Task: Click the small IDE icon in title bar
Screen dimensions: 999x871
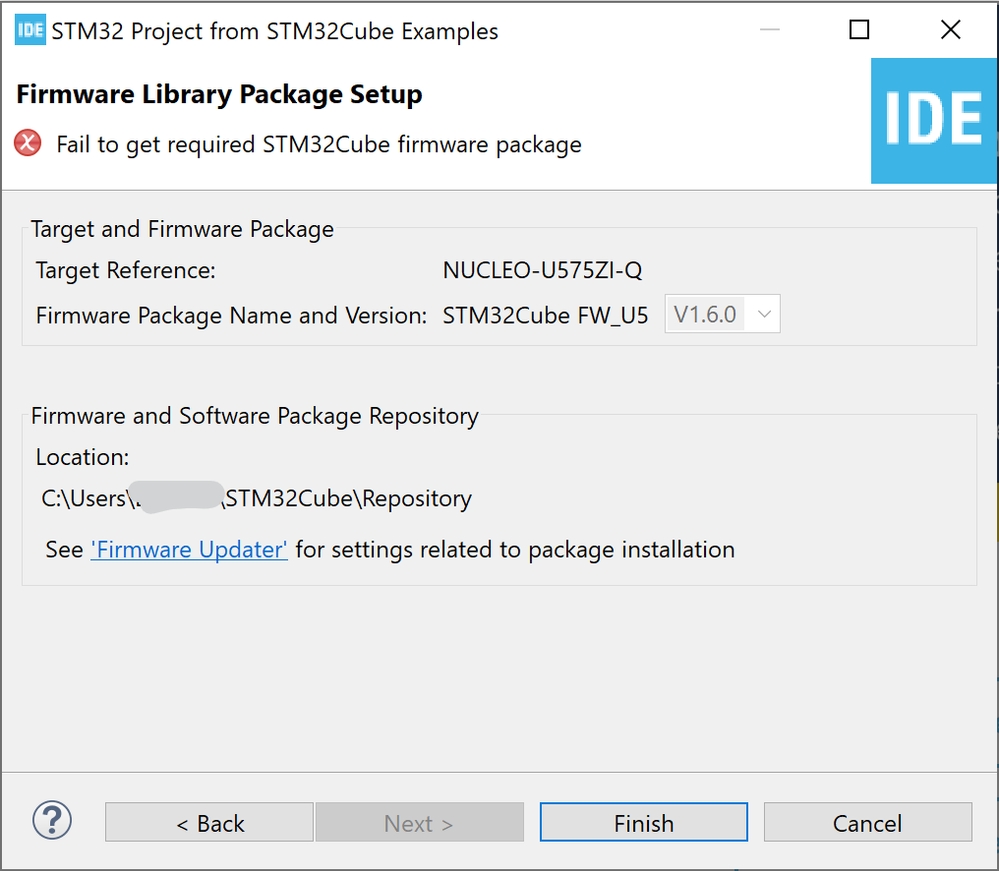Action: point(30,30)
